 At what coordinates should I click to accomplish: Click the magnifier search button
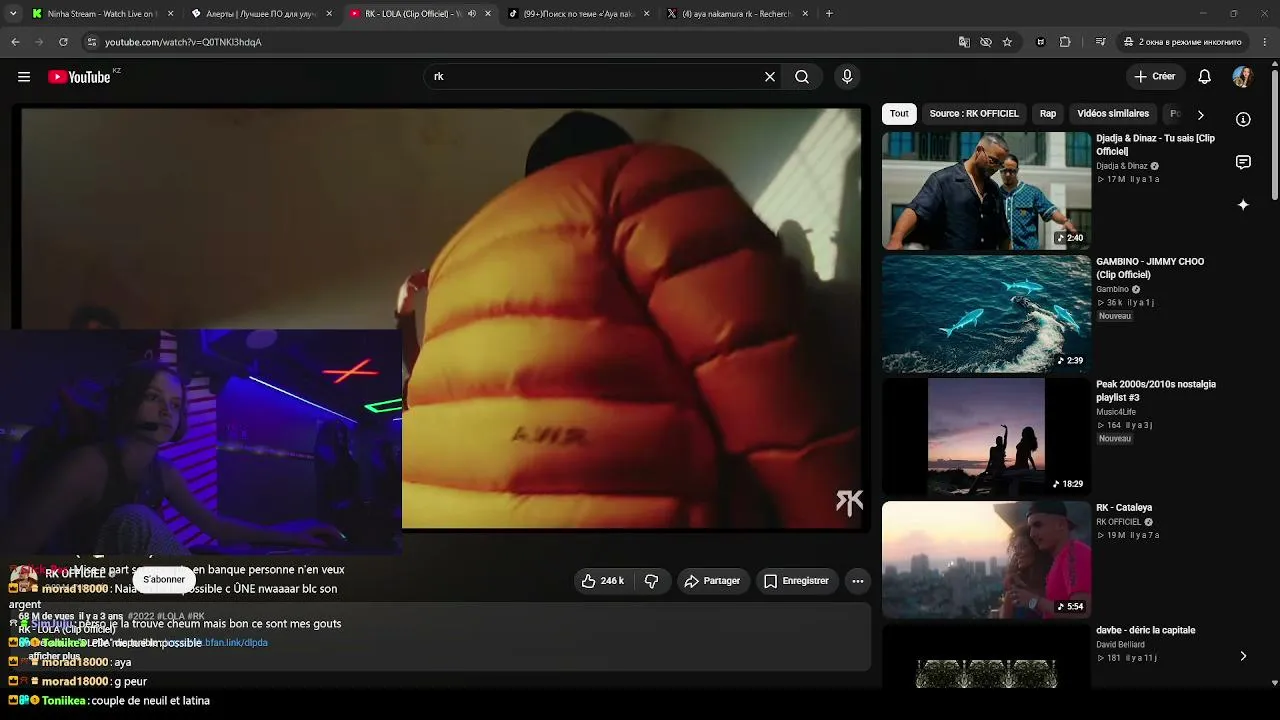[x=802, y=77]
